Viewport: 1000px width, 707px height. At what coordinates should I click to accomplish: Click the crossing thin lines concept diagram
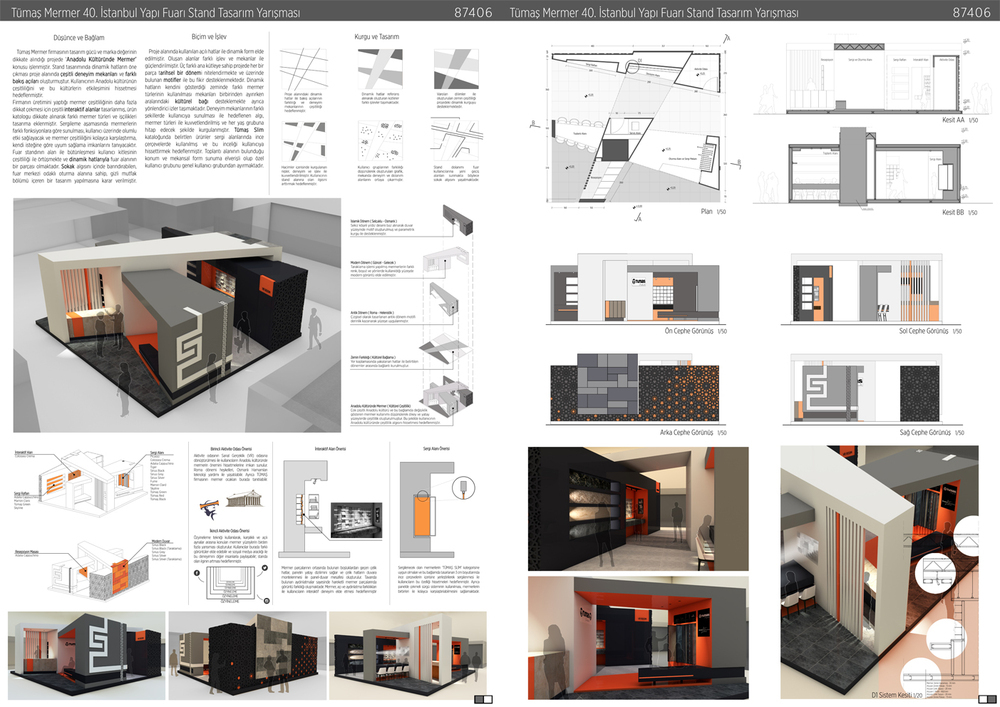(x=304, y=69)
